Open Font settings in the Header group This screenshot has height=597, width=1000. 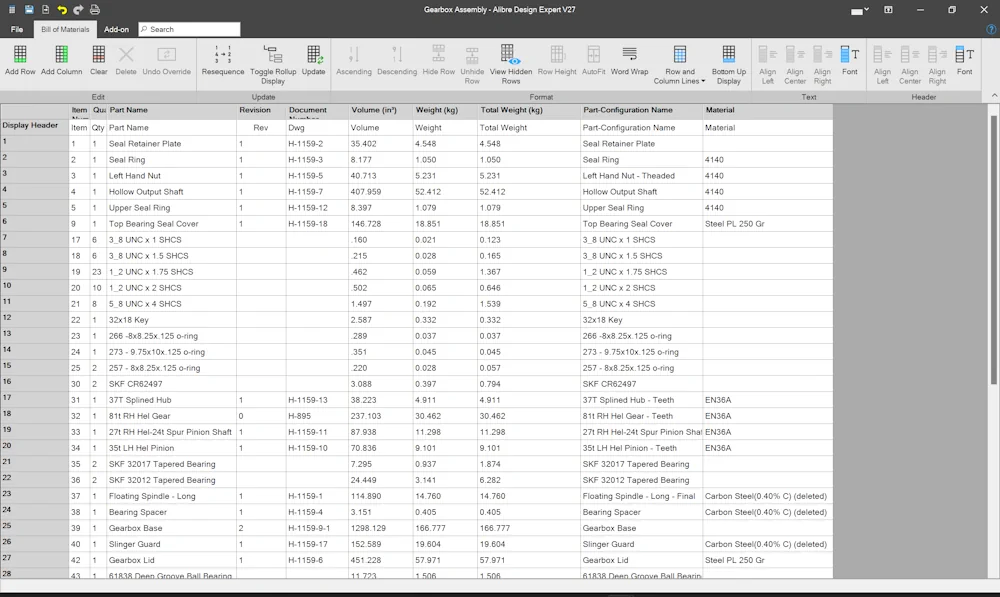pyautogui.click(x=964, y=55)
